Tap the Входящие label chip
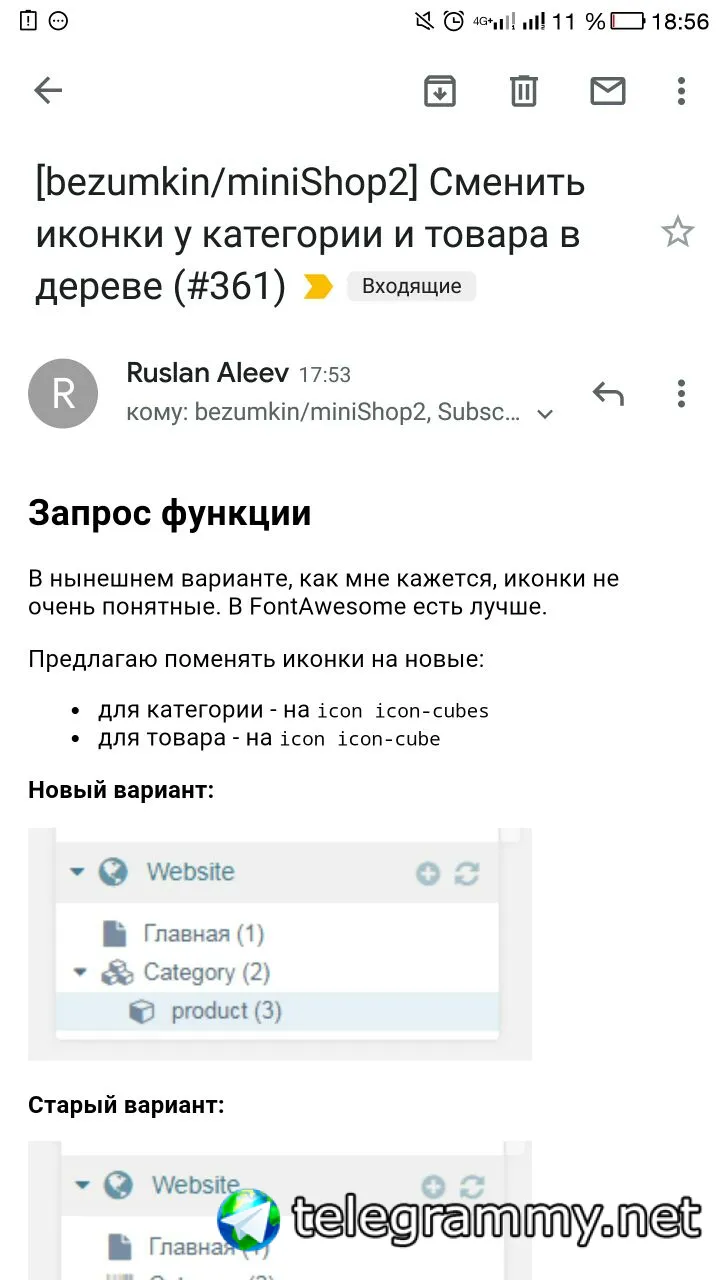This screenshot has height=1280, width=720. pyautogui.click(x=411, y=286)
